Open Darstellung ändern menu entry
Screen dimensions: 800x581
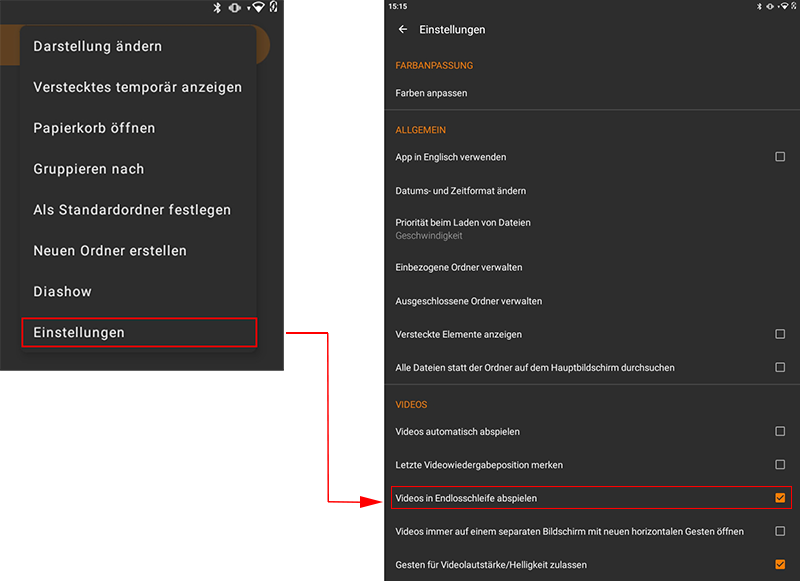138,46
